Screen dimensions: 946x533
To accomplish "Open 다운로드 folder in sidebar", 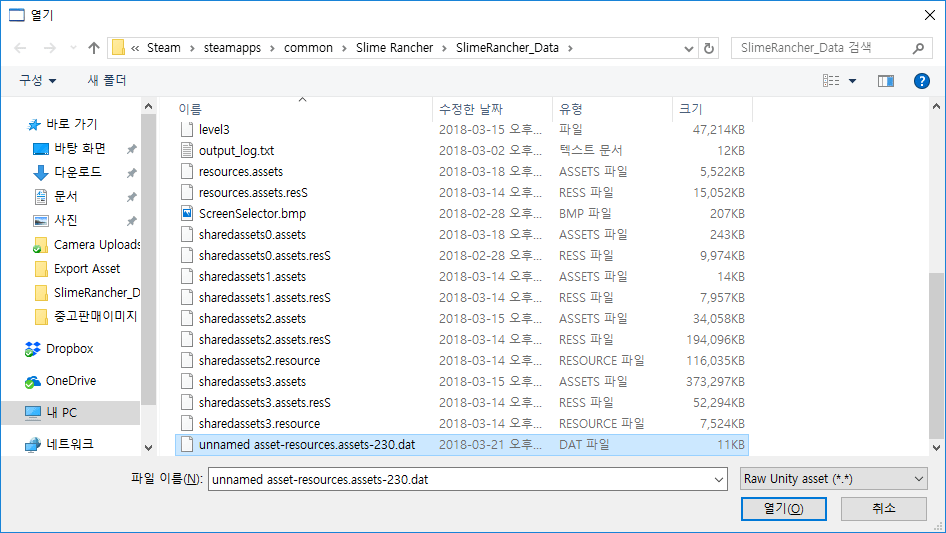I will (x=77, y=173).
